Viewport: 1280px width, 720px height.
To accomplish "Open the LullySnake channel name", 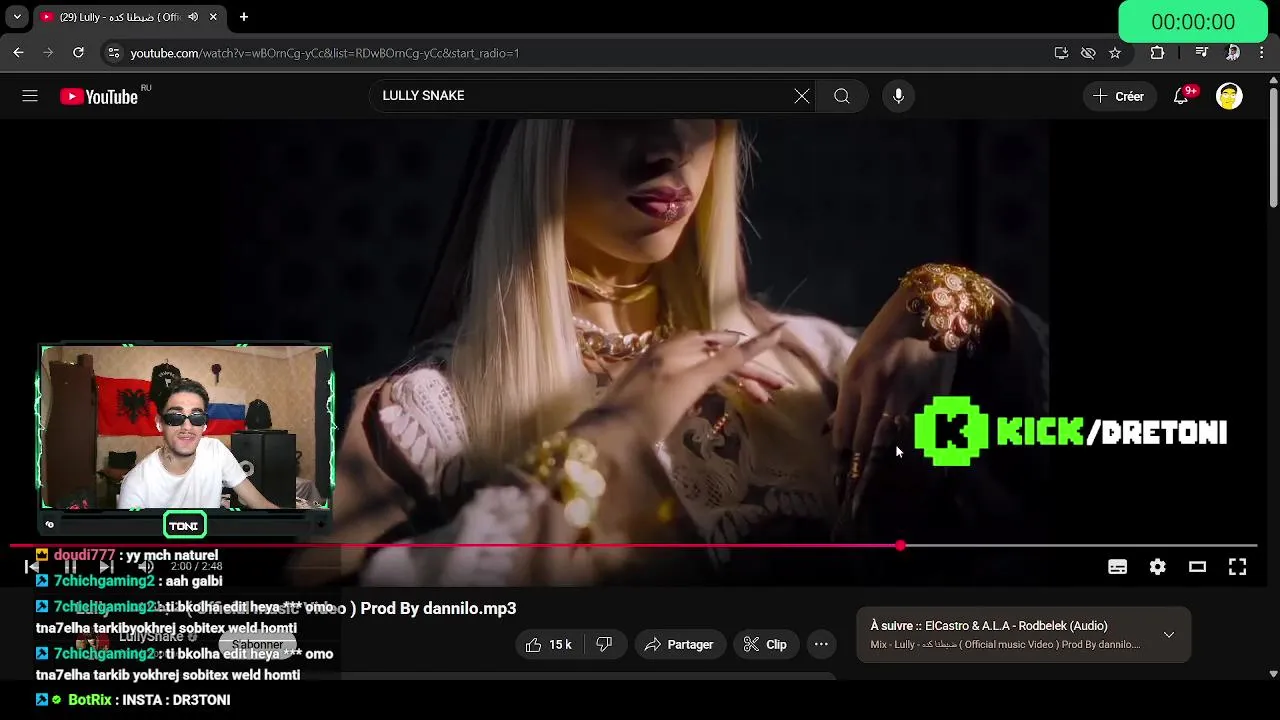I will pos(151,637).
